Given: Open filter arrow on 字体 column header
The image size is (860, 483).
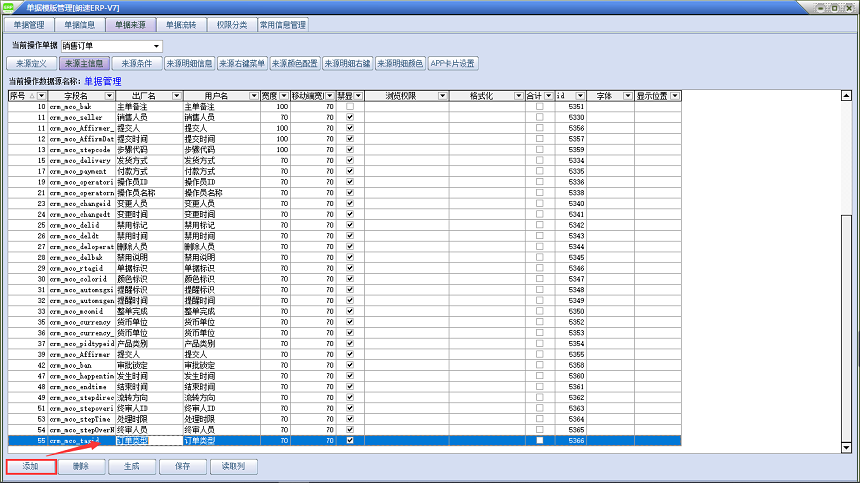Looking at the screenshot, I should point(627,96).
